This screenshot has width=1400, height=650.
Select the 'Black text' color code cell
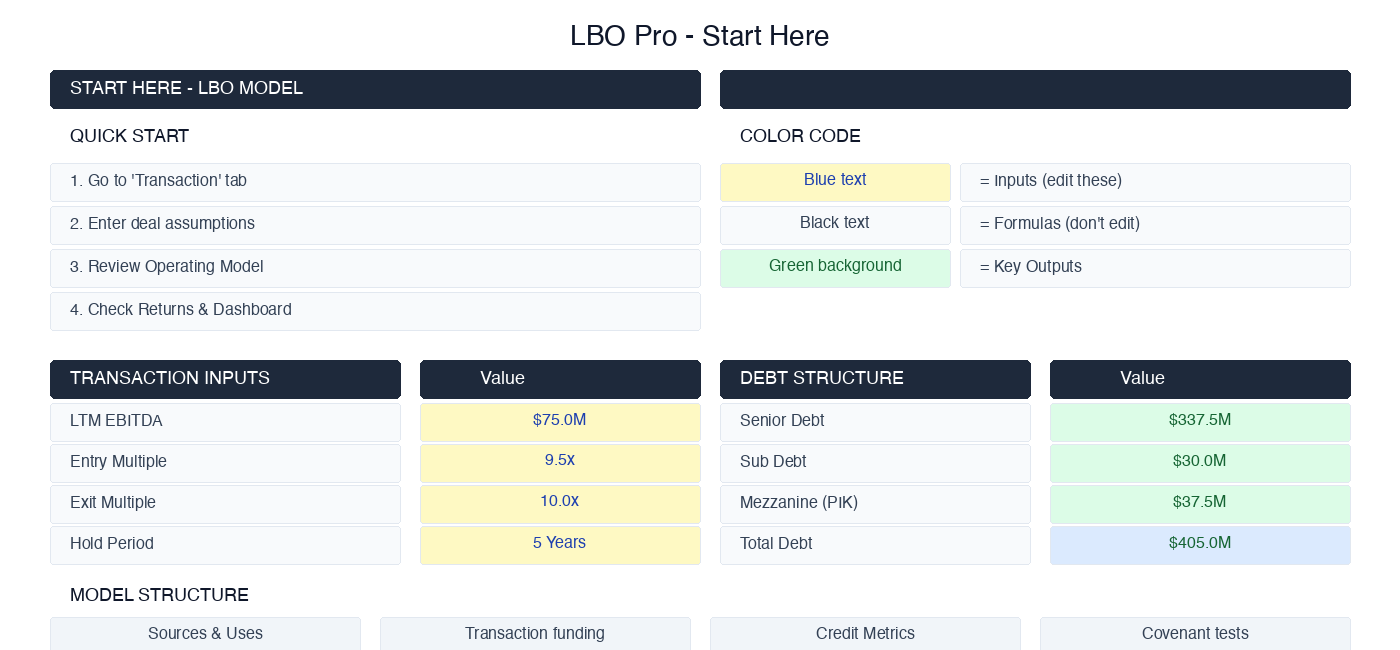coord(835,225)
